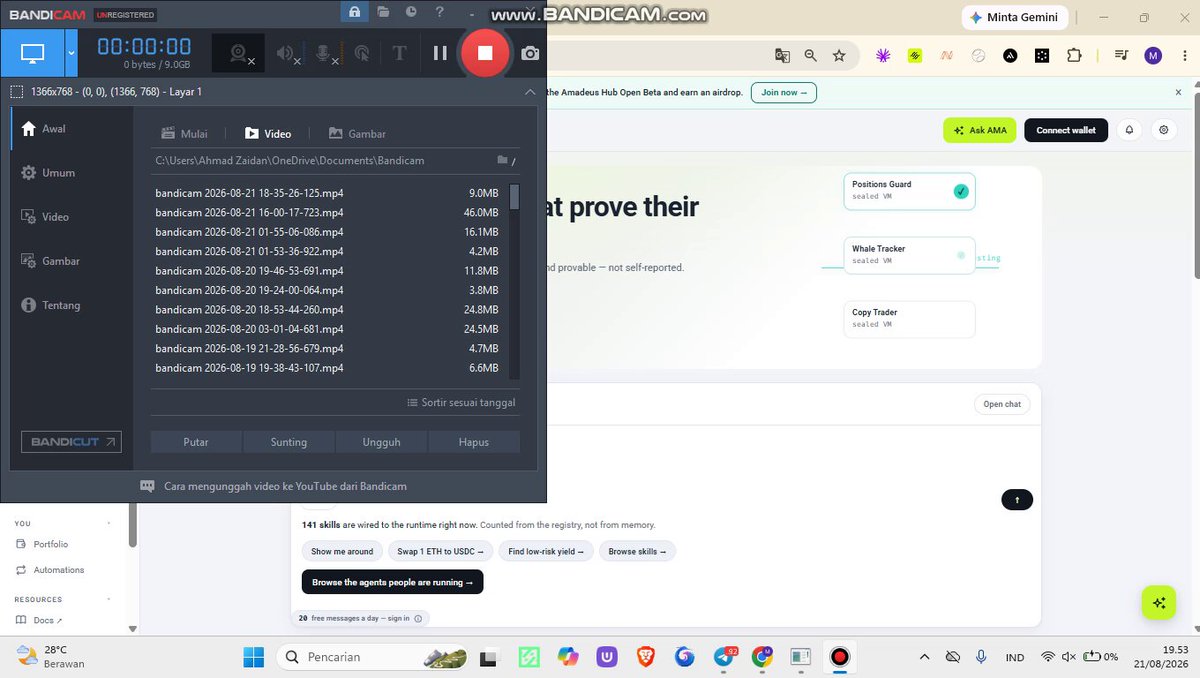Dismiss the Open Beta banner
The image size is (1200, 678).
1178,92
